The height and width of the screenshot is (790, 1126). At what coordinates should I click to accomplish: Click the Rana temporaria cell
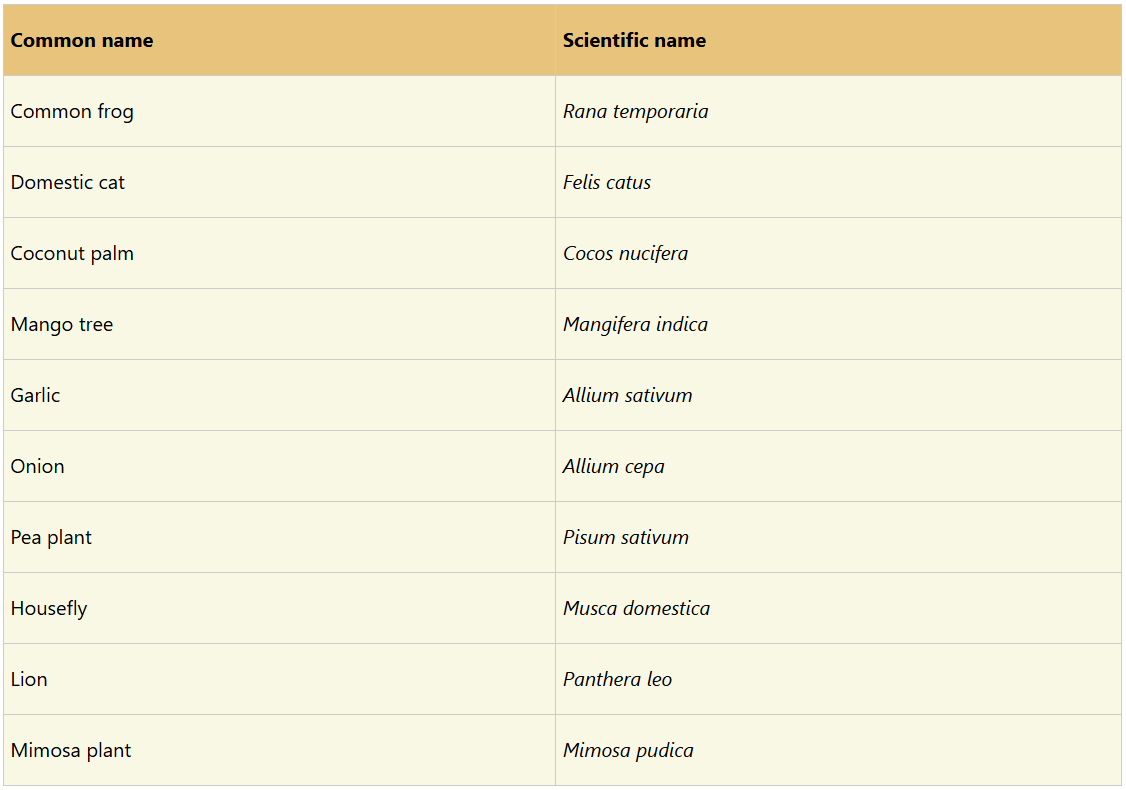click(x=635, y=112)
